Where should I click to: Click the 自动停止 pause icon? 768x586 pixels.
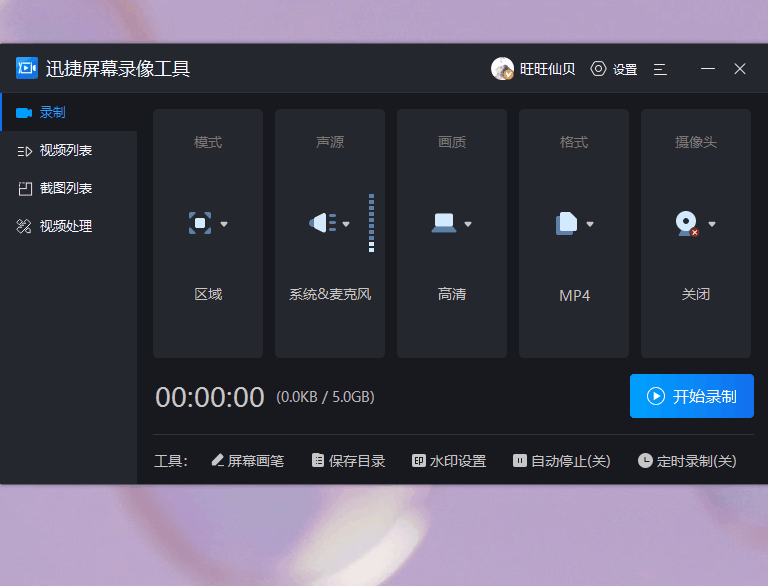tap(520, 461)
